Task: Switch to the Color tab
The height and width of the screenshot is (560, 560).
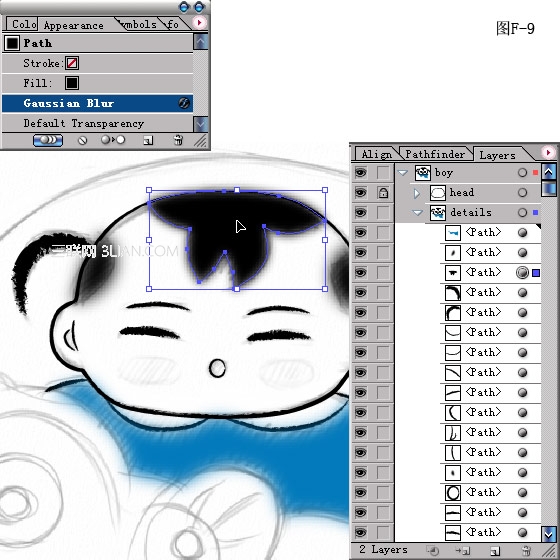Action: tap(24, 24)
